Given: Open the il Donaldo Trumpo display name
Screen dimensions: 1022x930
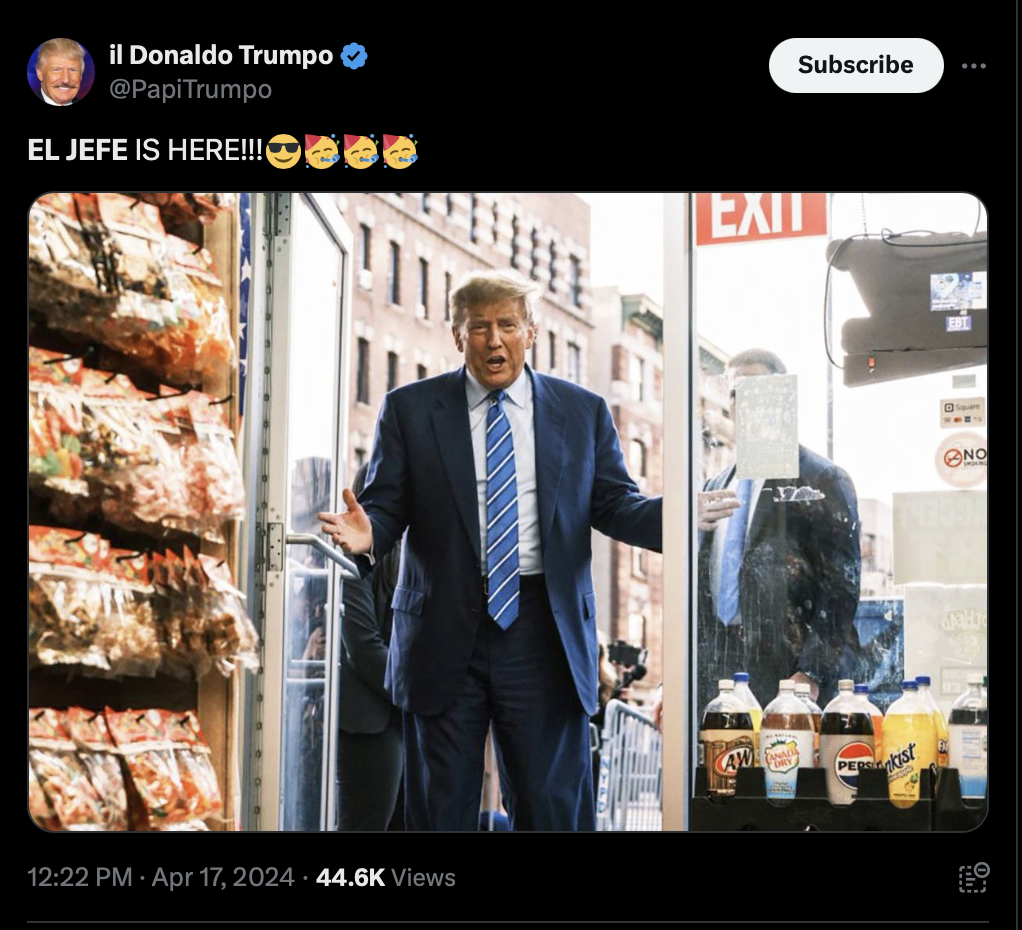Looking at the screenshot, I should click(221, 55).
